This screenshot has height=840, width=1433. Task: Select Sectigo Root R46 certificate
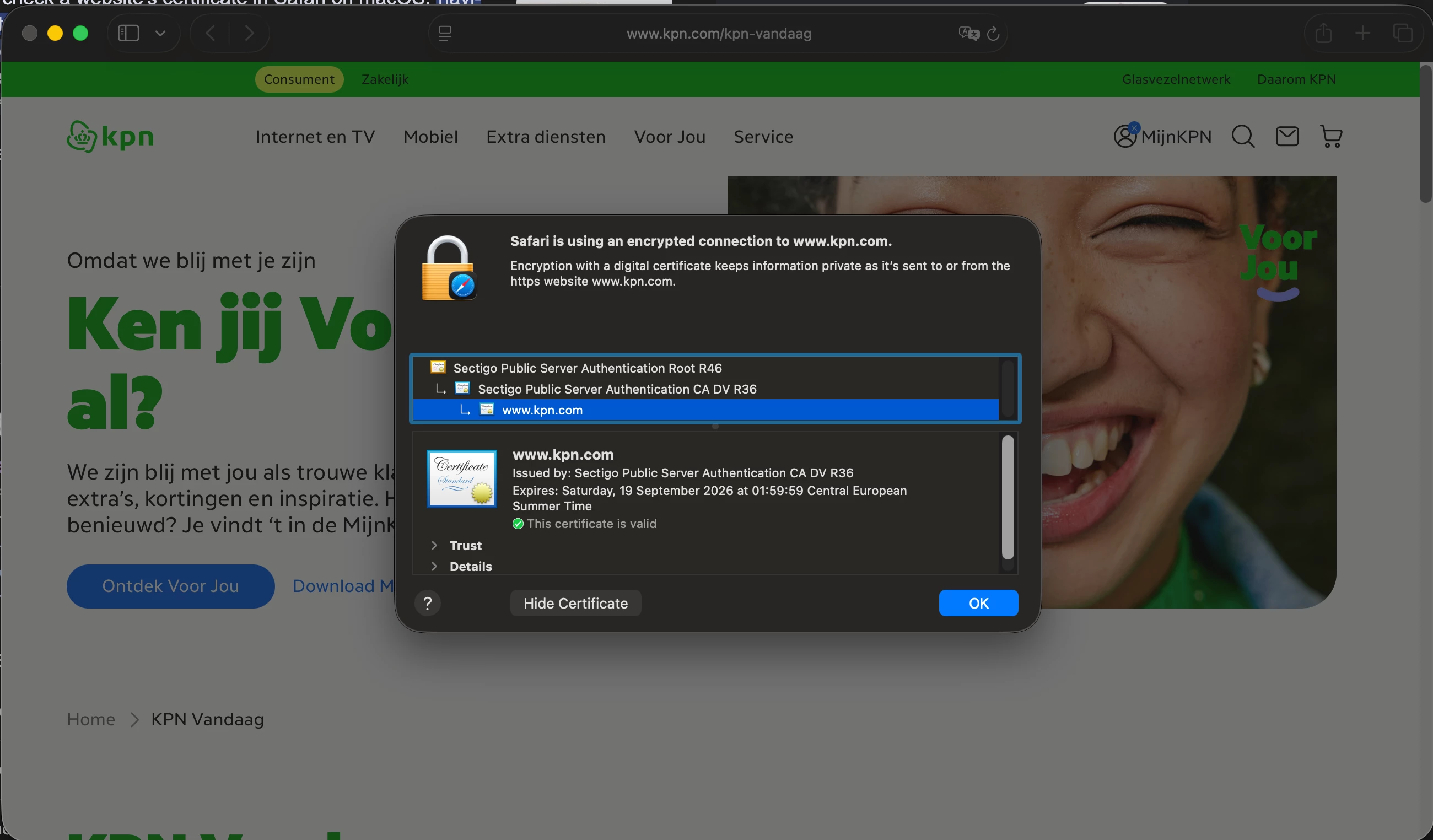[587, 368]
